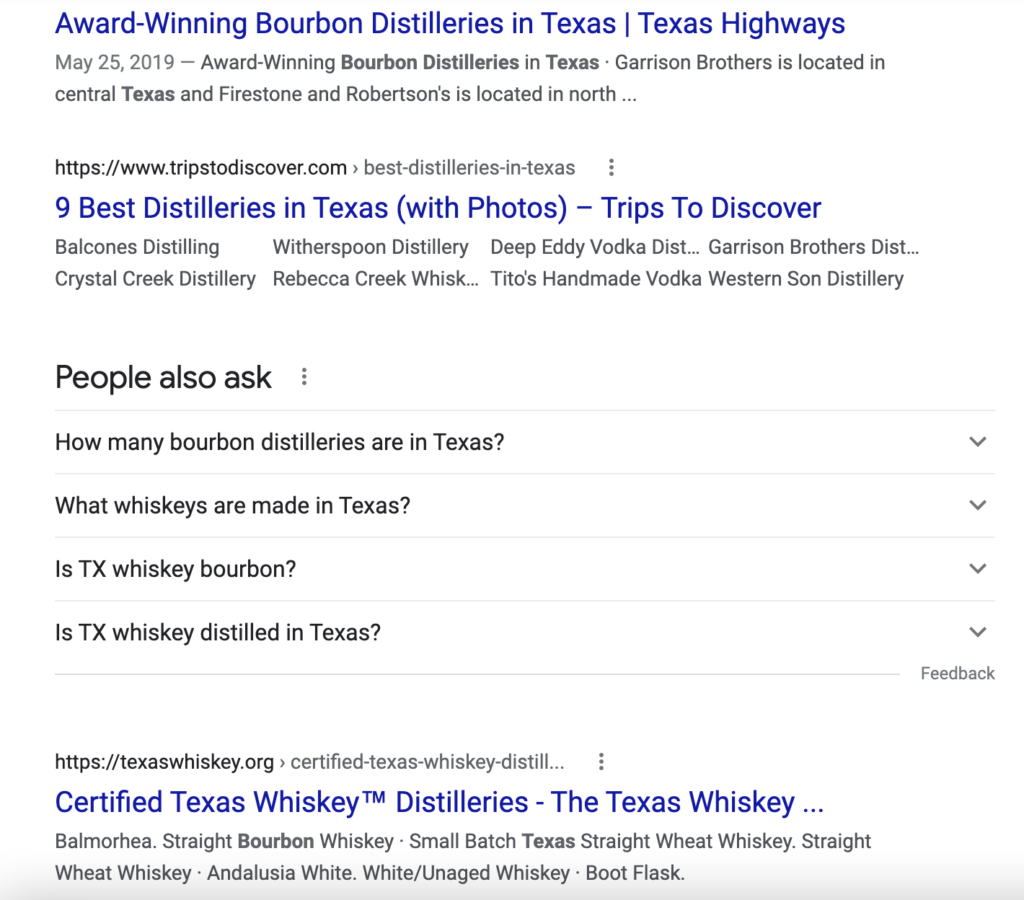Image resolution: width=1024 pixels, height=900 pixels.
Task: Open three-dot menu beside tripstodiscover.com URL
Action: (x=611, y=168)
